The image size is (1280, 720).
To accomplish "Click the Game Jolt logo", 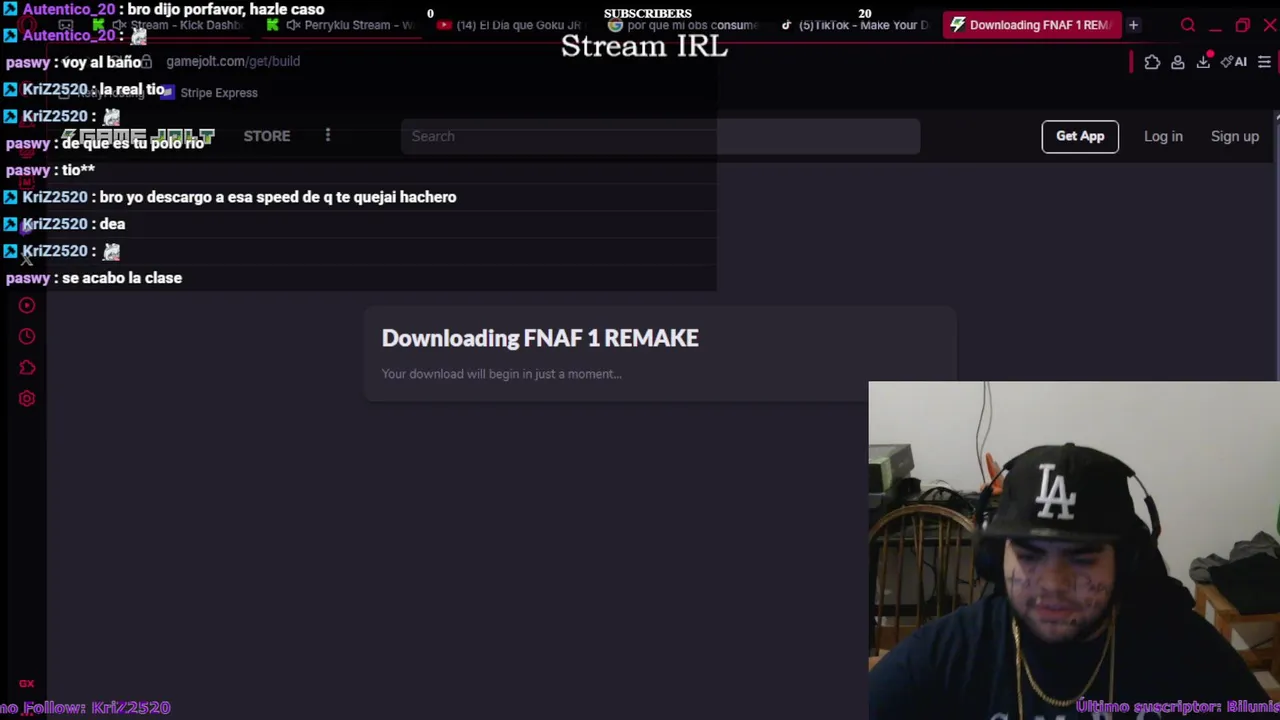I will (x=138, y=136).
